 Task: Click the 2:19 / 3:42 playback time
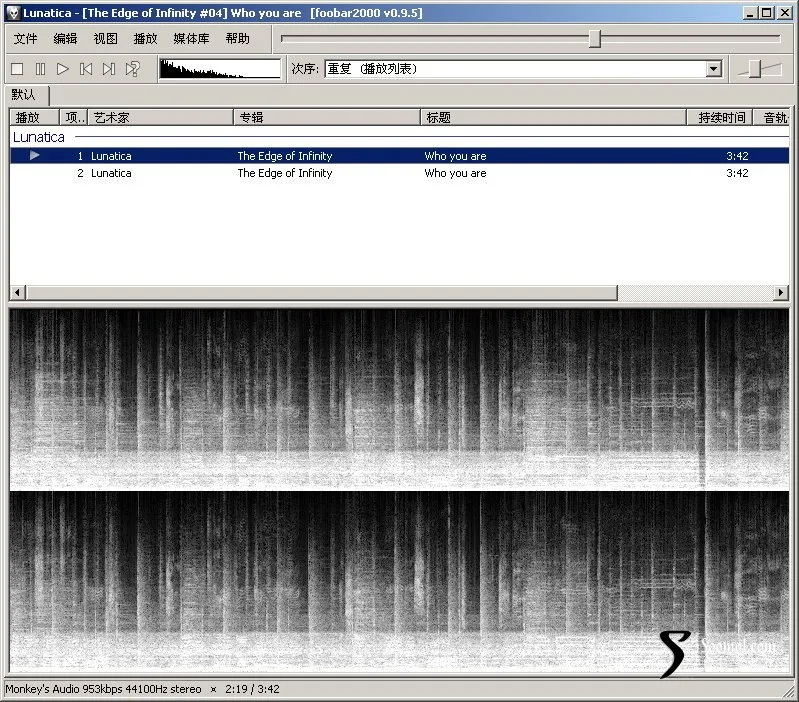pyautogui.click(x=252, y=689)
